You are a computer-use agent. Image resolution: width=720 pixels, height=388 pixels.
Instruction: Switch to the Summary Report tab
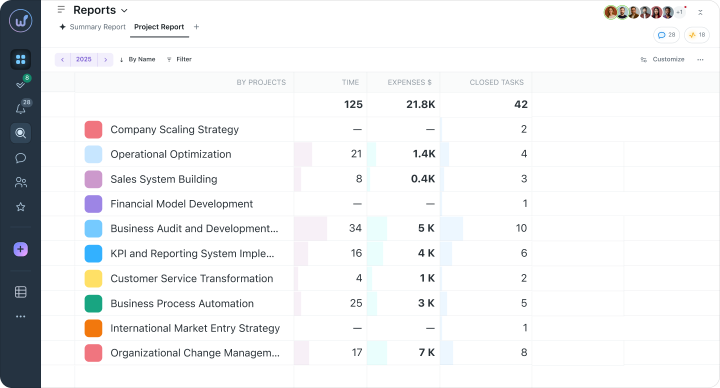point(92,27)
